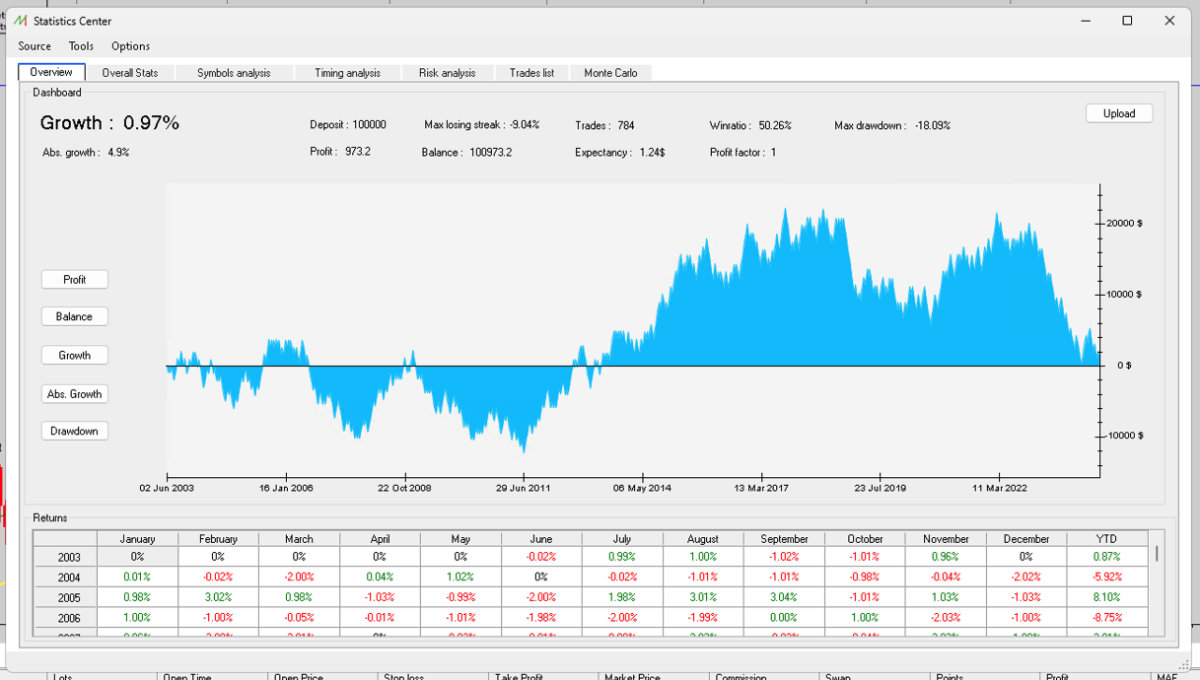The width and height of the screenshot is (1200, 680).
Task: Open the Source menu
Action: coord(34,46)
